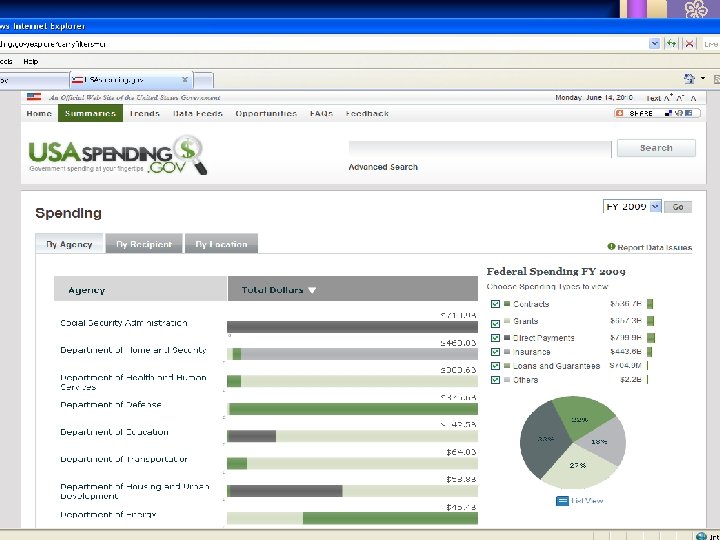Click the USAspending.gov magnifier logo
This screenshot has height=540, width=720.
click(x=190, y=154)
